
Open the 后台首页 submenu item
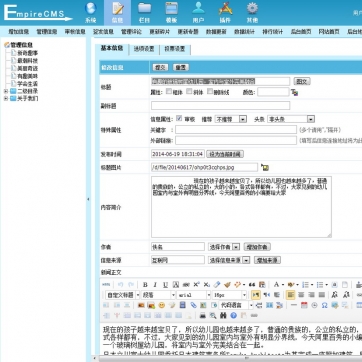tap(301, 32)
